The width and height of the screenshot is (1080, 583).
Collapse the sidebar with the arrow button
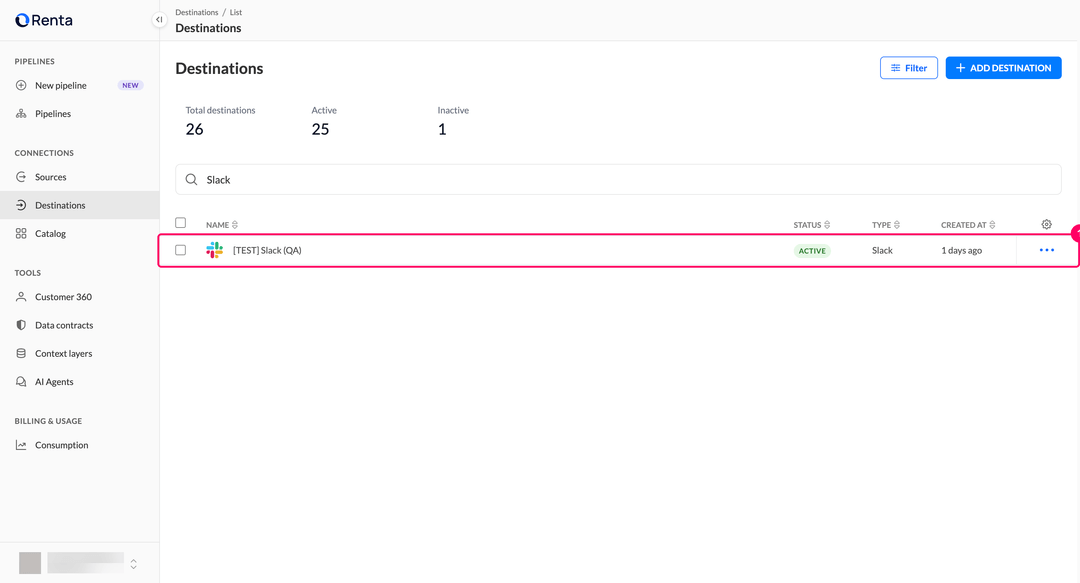(159, 20)
